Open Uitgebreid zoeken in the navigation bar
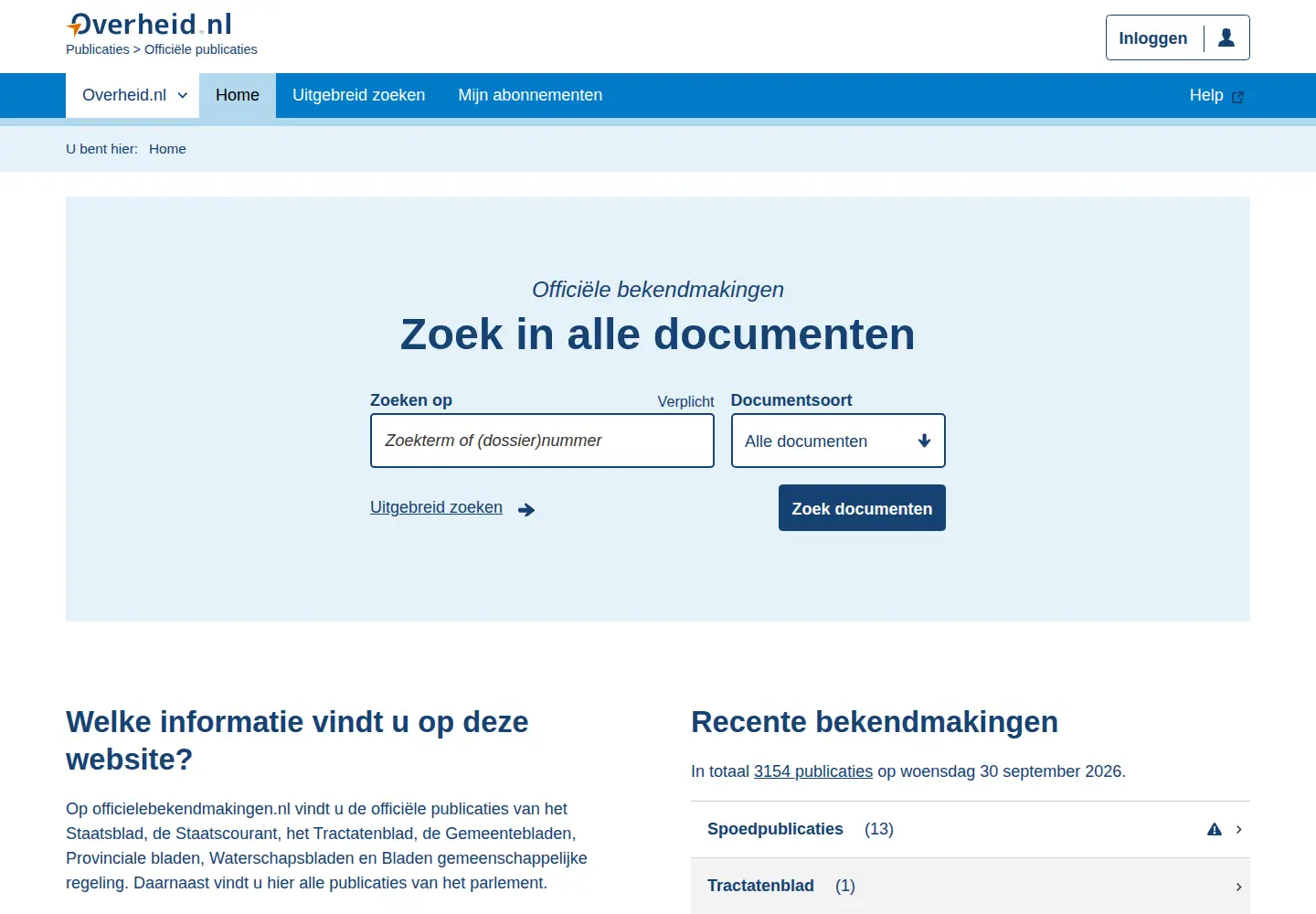1316x914 pixels. pyautogui.click(x=359, y=95)
